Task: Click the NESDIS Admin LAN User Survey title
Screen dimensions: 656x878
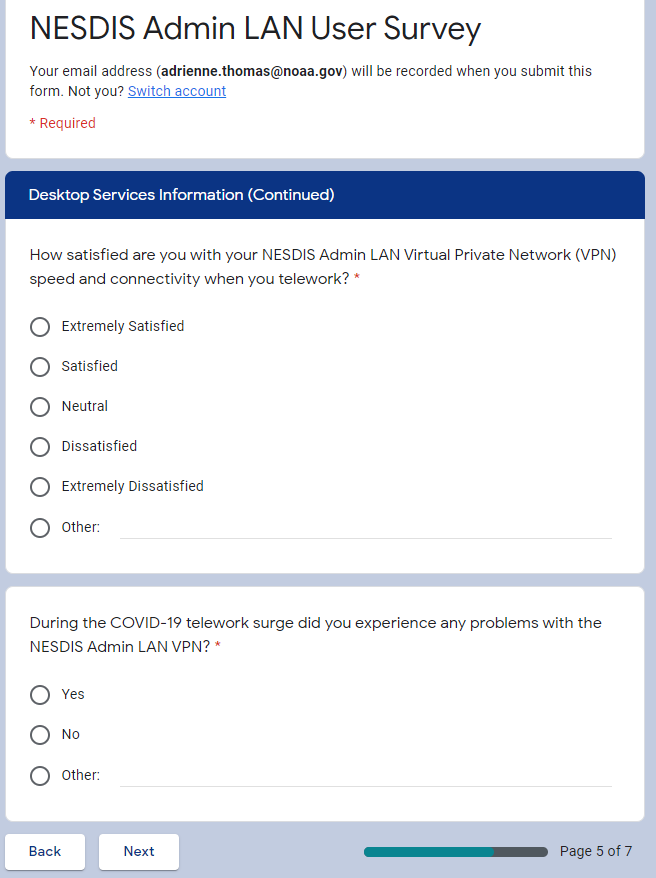Action: click(x=255, y=29)
